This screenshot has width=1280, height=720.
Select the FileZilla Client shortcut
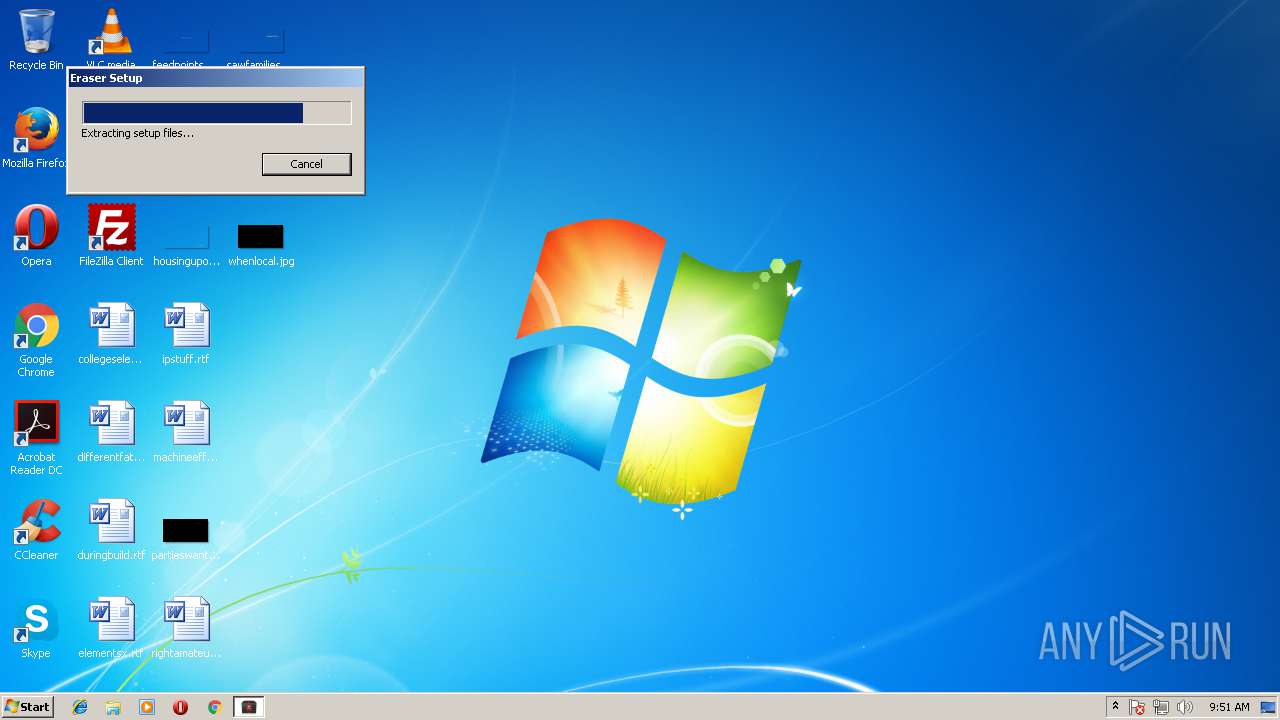[111, 236]
